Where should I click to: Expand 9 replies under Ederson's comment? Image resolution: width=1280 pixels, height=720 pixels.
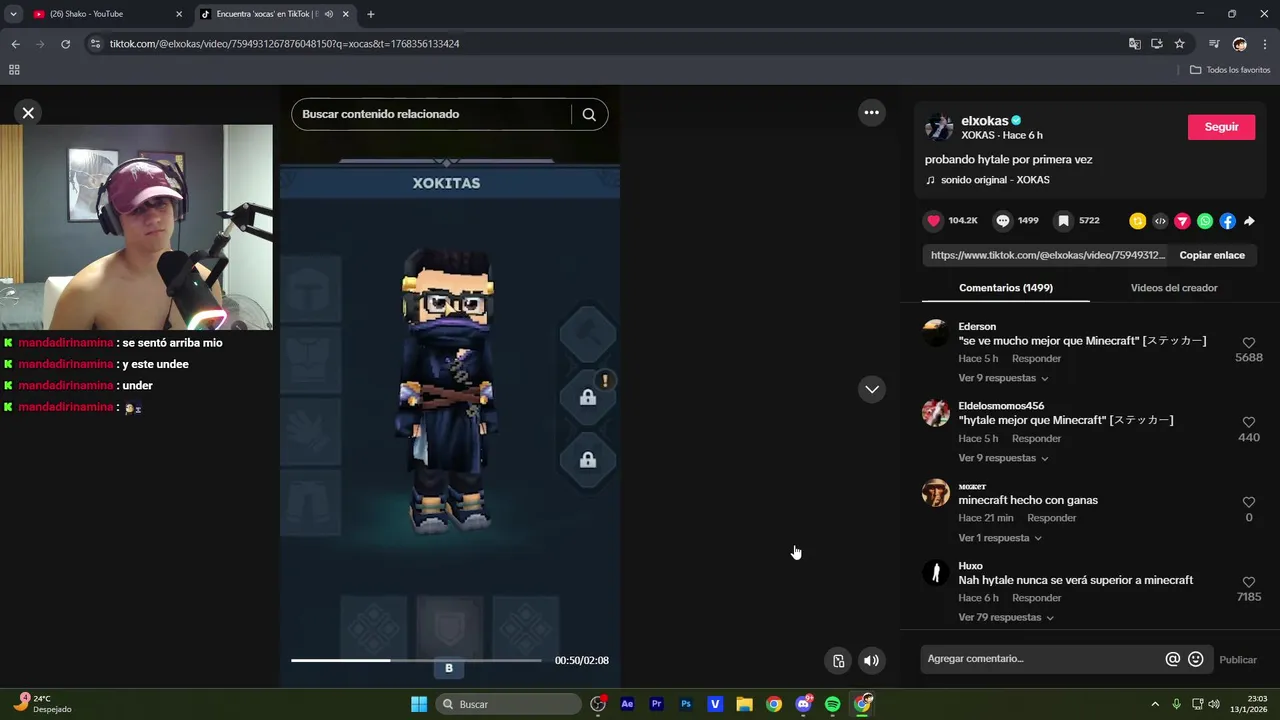pos(1003,378)
